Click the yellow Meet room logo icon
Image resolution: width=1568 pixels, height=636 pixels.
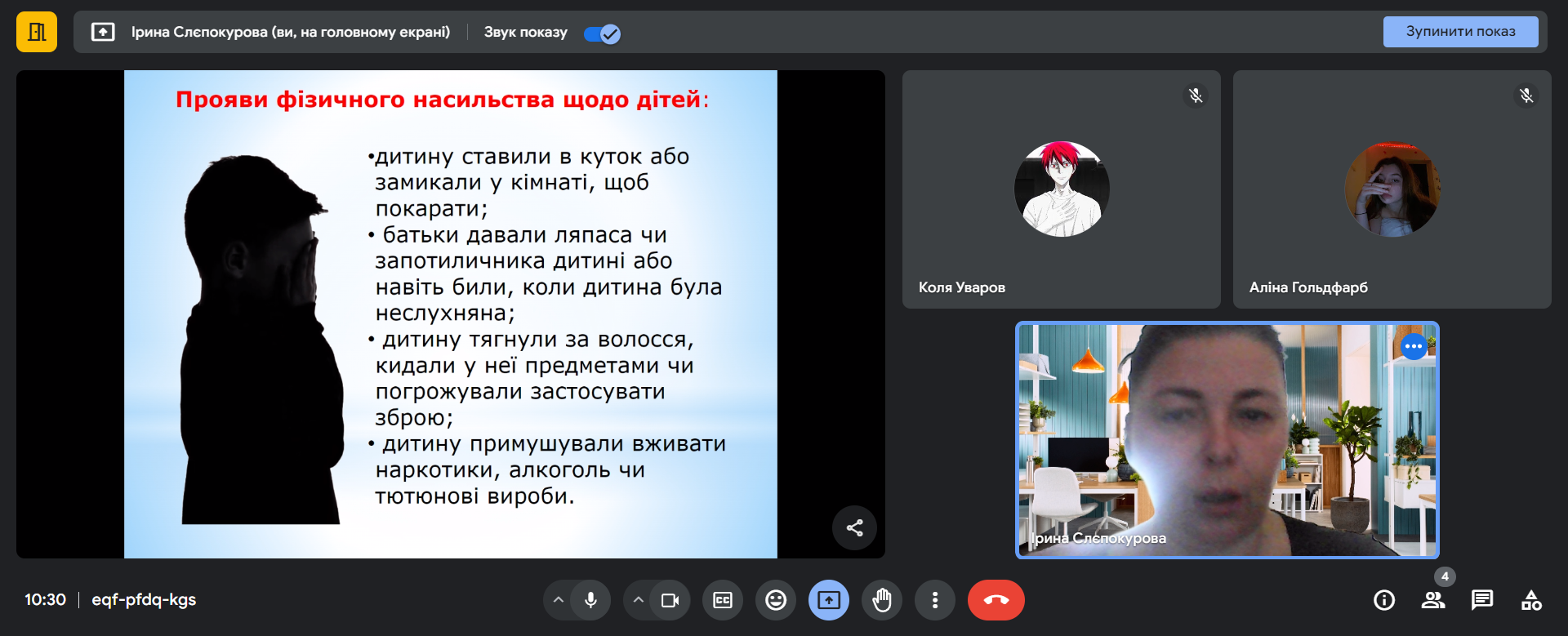(x=37, y=33)
